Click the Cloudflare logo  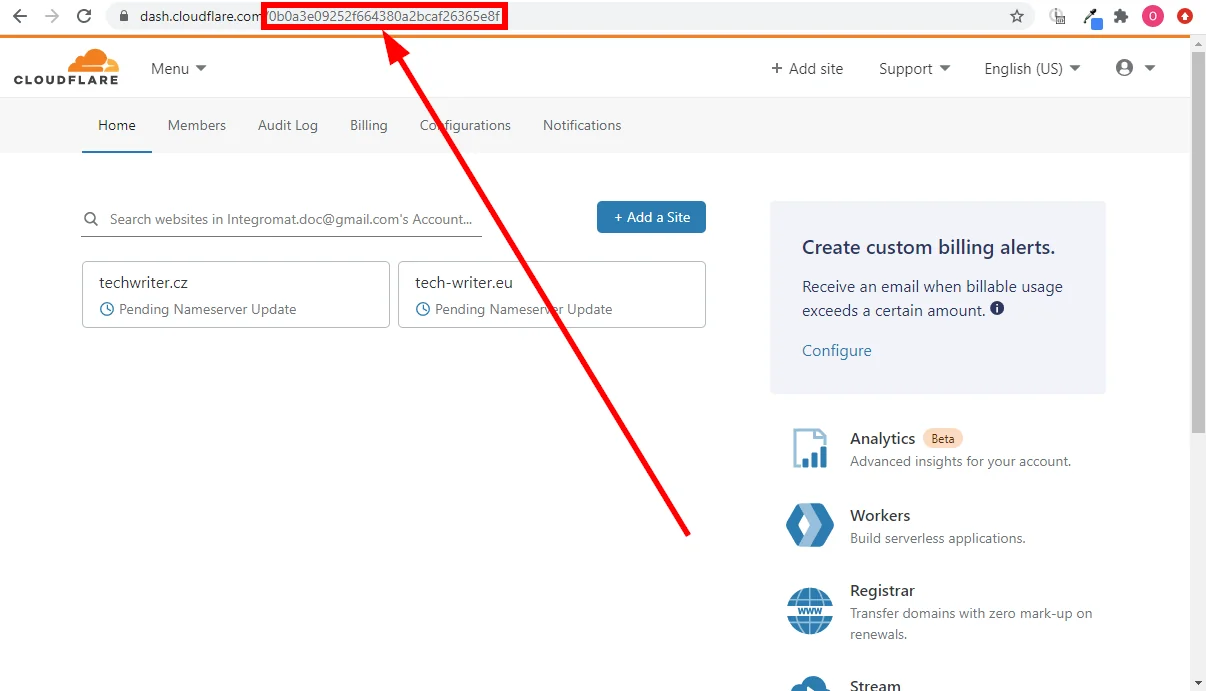[66, 67]
